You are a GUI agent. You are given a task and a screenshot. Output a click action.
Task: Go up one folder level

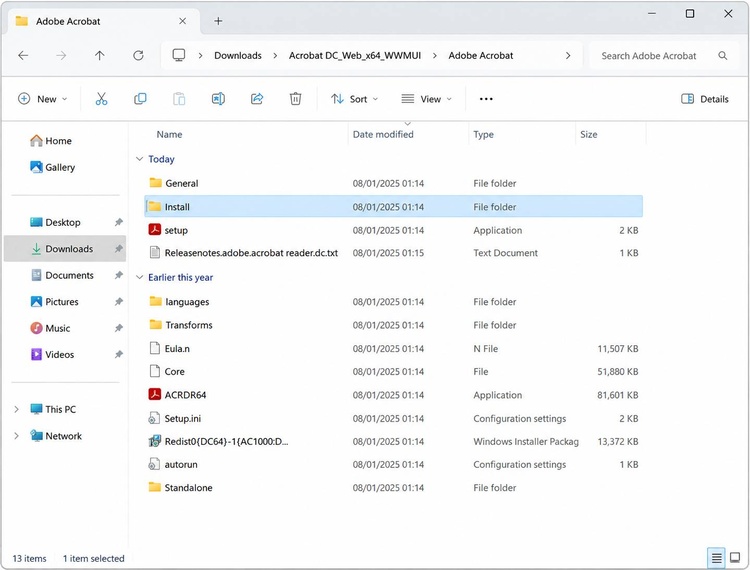(99, 55)
